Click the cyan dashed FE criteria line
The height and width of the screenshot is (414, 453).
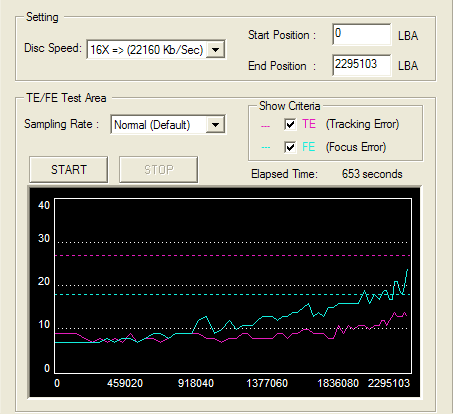(x=233, y=294)
